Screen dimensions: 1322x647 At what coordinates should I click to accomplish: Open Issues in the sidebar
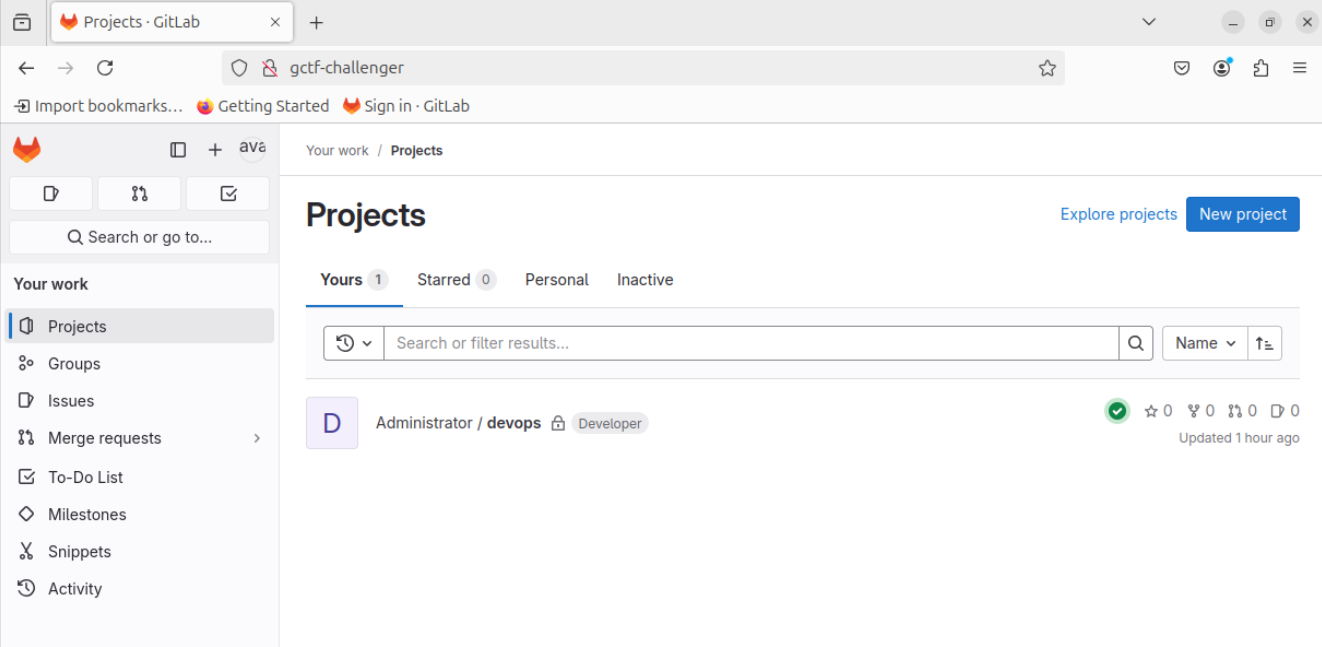point(140,401)
